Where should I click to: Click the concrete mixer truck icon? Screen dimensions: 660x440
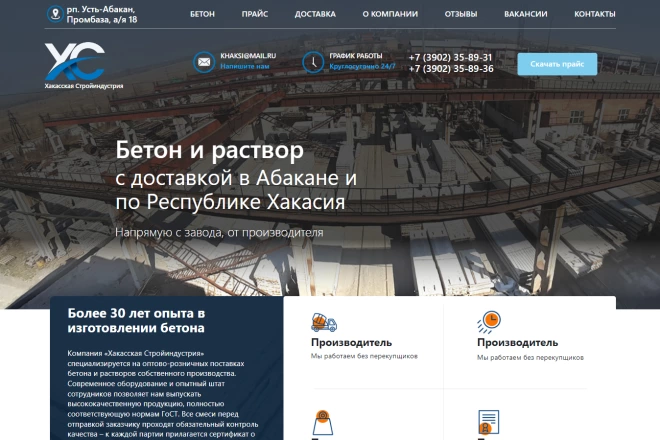324,322
